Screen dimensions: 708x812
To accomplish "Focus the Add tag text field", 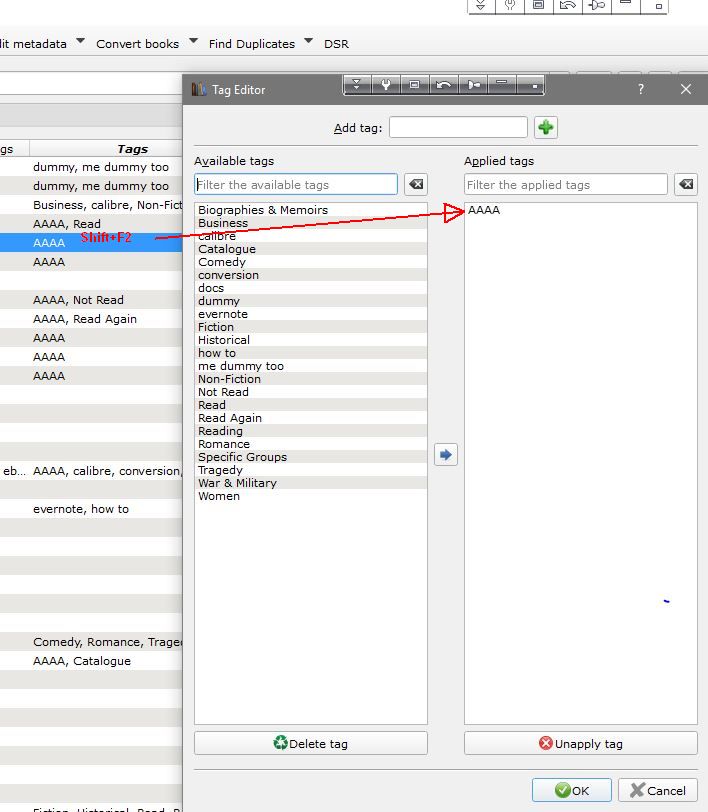I will (x=458, y=127).
